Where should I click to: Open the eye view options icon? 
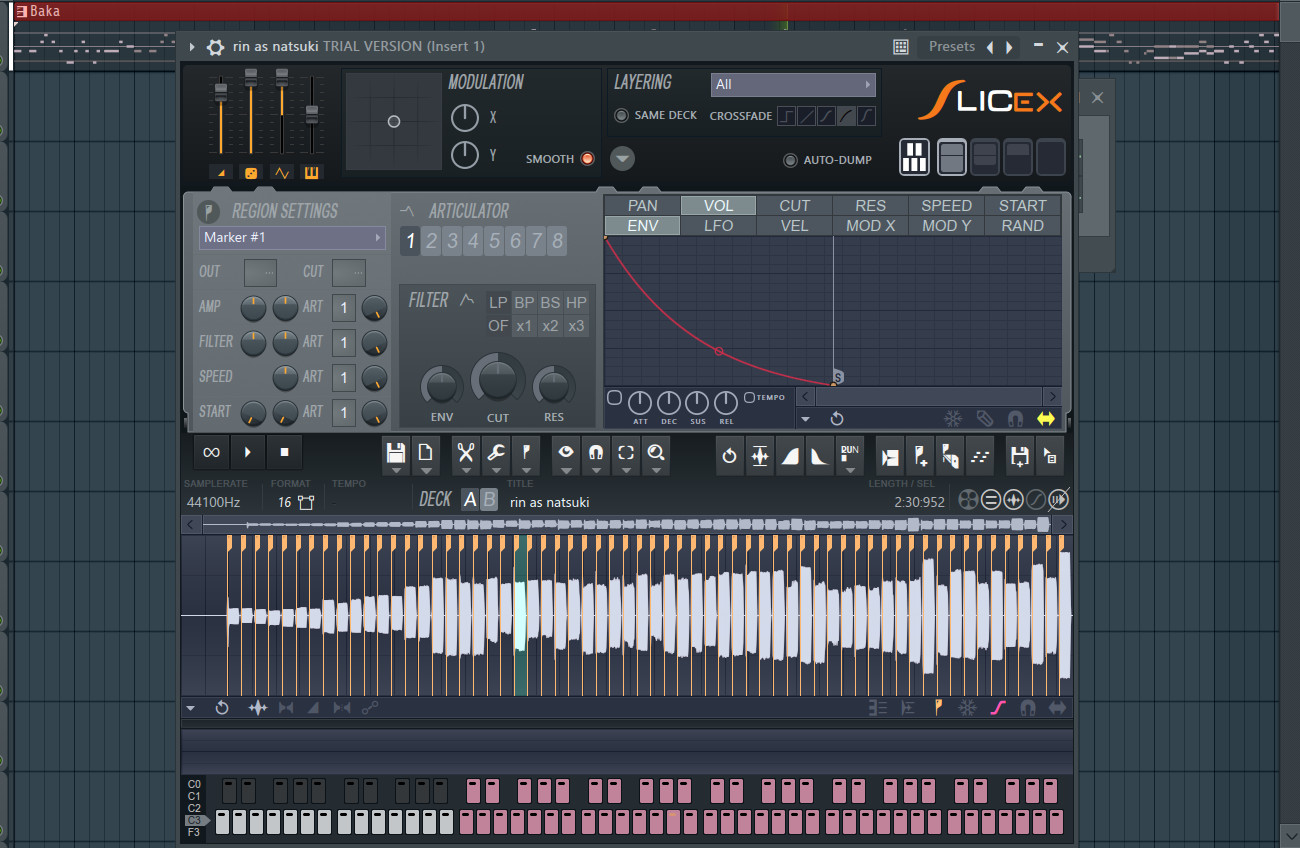[x=566, y=452]
